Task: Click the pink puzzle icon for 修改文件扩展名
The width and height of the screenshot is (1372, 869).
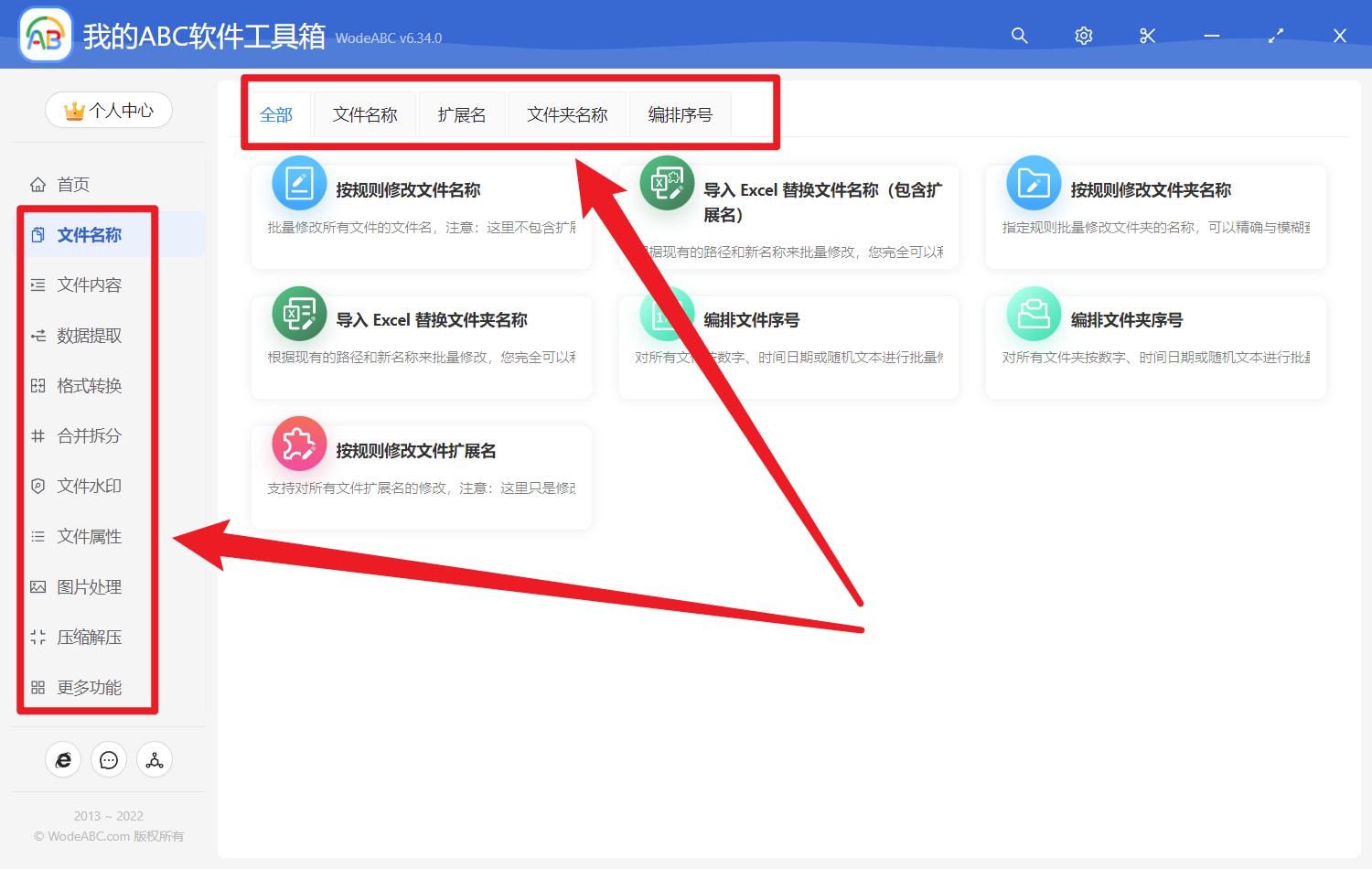Action: (x=299, y=444)
